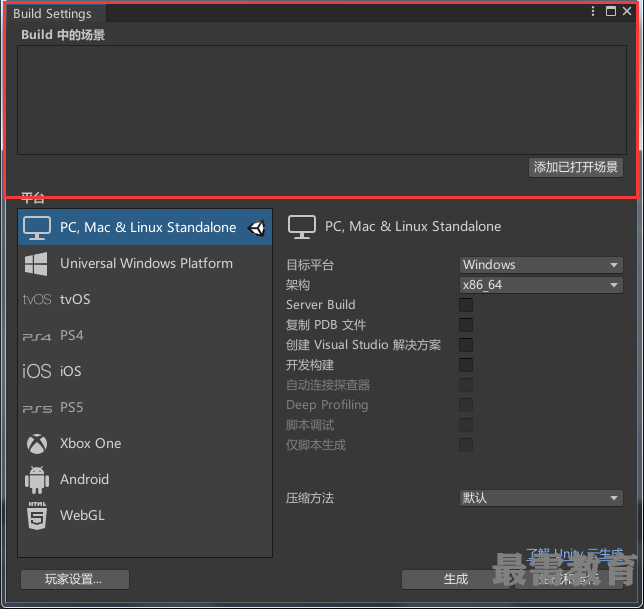Image resolution: width=644 pixels, height=609 pixels.
Task: Click the 压缩方法 label
Action: point(310,498)
